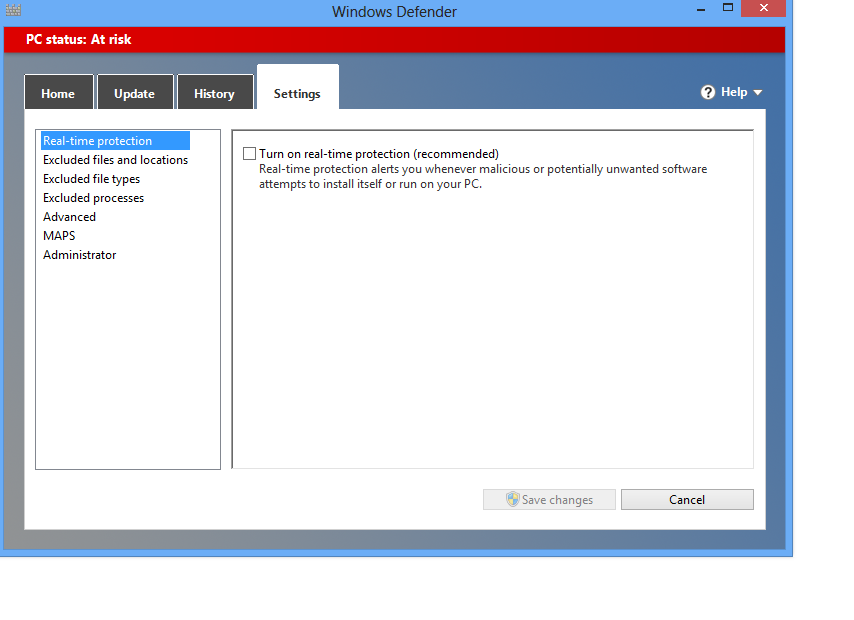Screen dimensions: 854x620
Task: Click the Windows Defender title bar icon
Action: pyautogui.click(x=13, y=10)
